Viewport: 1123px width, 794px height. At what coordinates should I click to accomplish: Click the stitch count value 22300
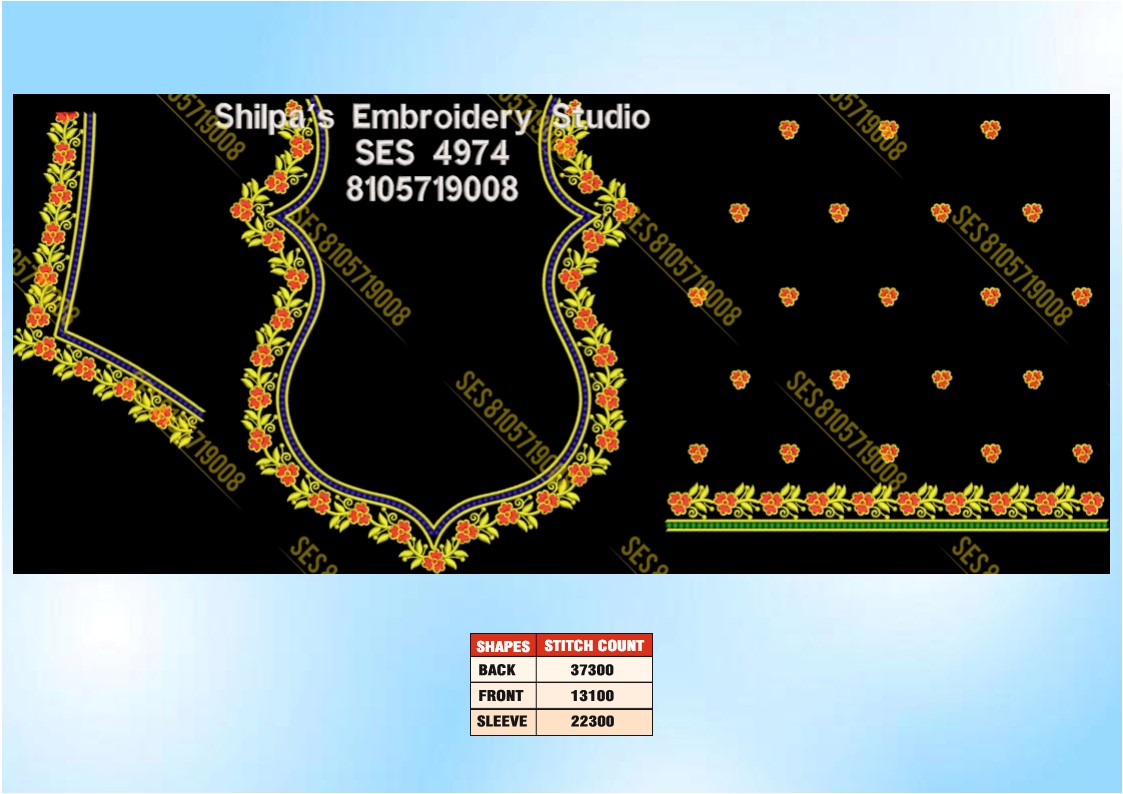click(592, 722)
